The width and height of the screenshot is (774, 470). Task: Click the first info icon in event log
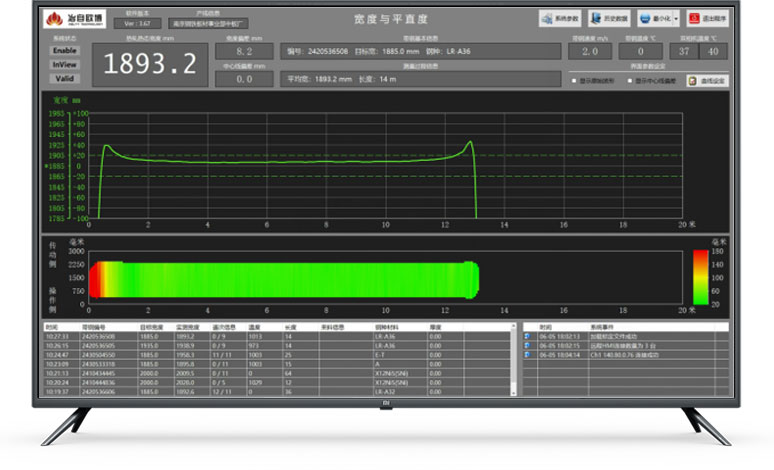pyautogui.click(x=528, y=337)
